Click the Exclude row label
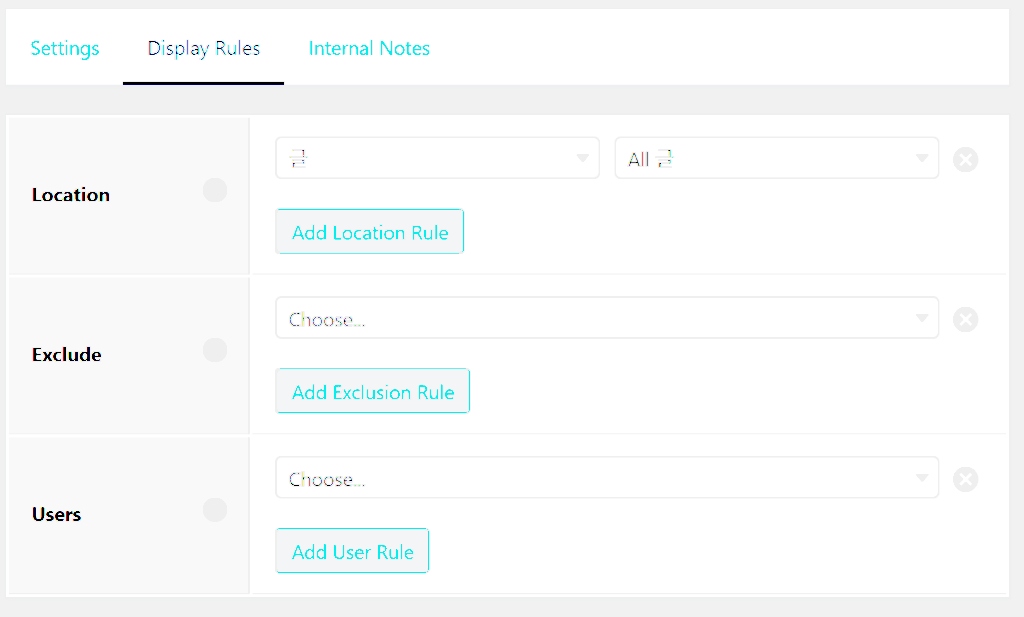The width and height of the screenshot is (1024, 617). 67,355
